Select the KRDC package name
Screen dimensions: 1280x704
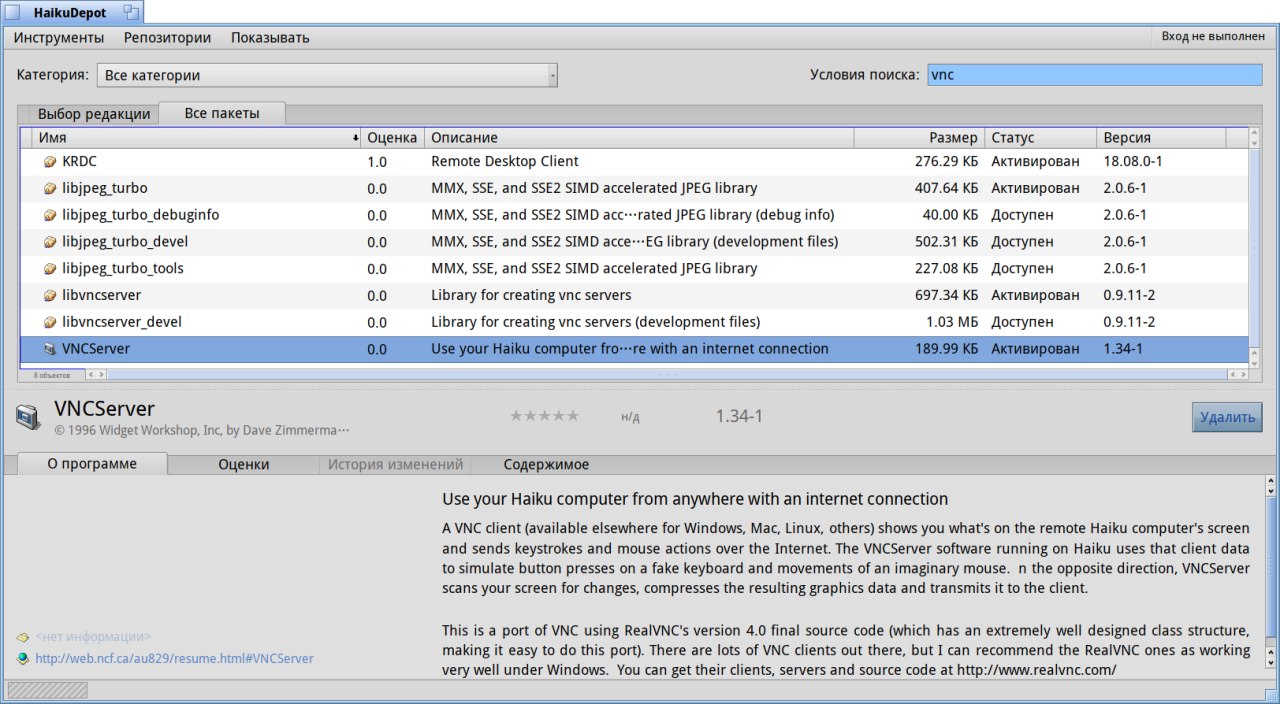(x=80, y=161)
